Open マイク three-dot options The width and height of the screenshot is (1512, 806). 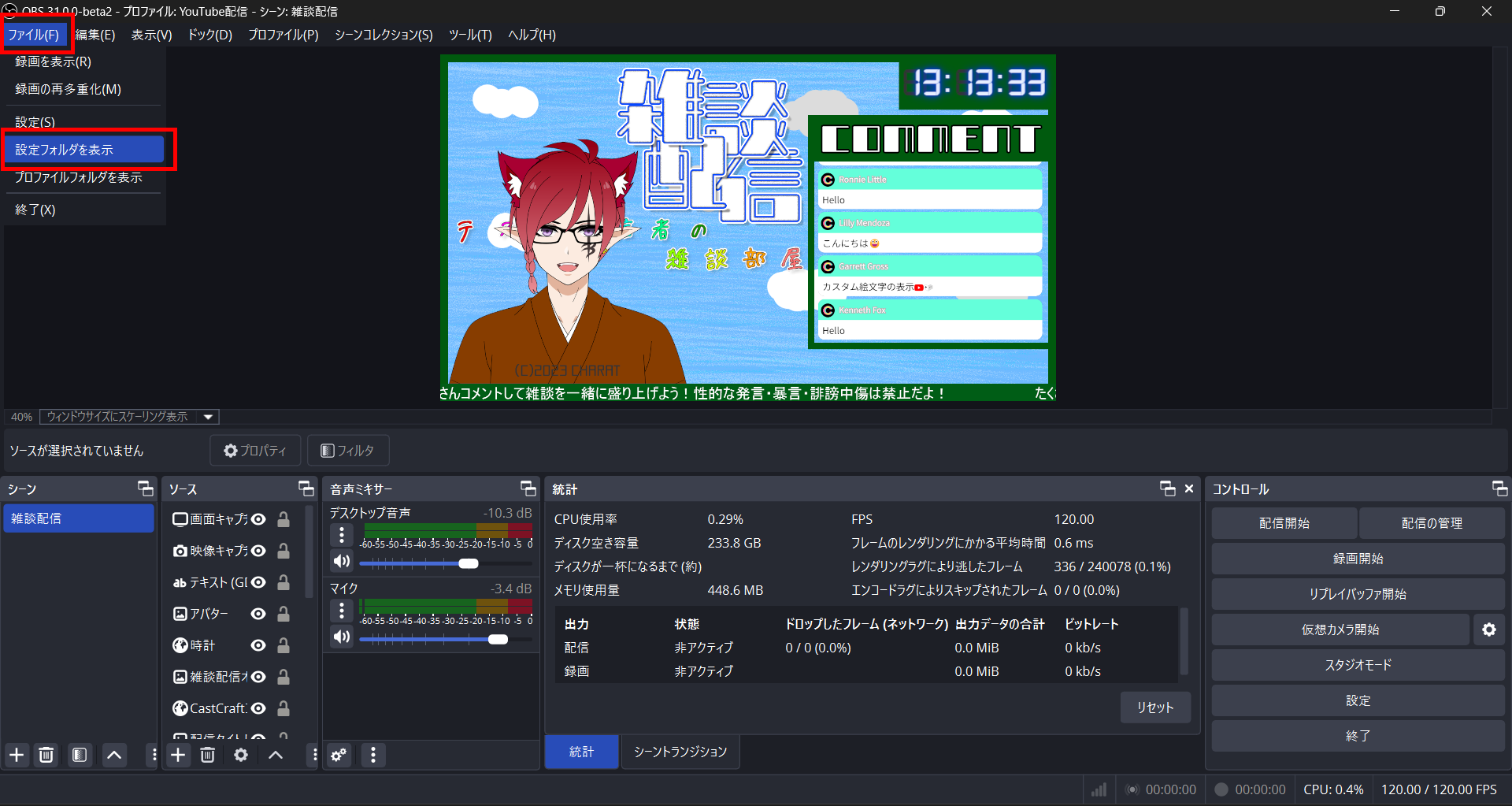point(342,611)
